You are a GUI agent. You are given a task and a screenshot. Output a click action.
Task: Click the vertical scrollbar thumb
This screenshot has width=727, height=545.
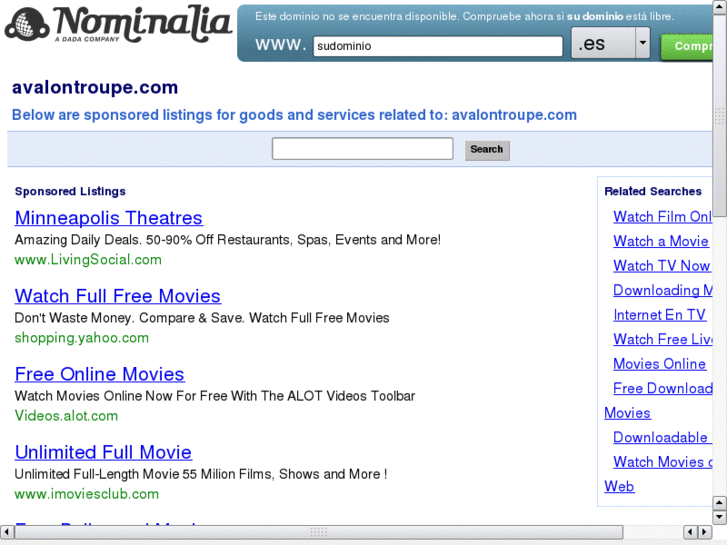[720, 115]
